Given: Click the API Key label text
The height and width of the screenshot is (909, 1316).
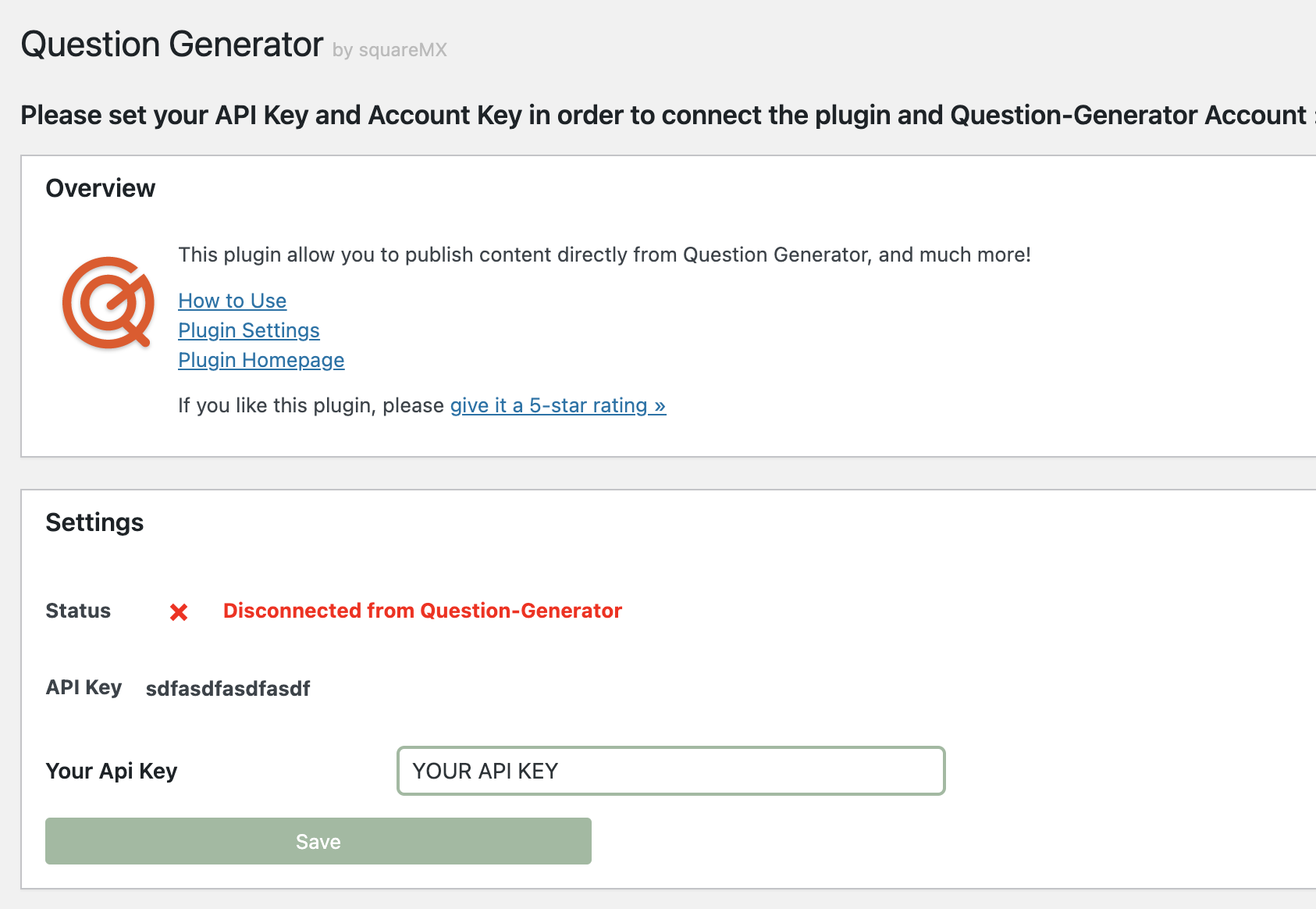Looking at the screenshot, I should 84,688.
